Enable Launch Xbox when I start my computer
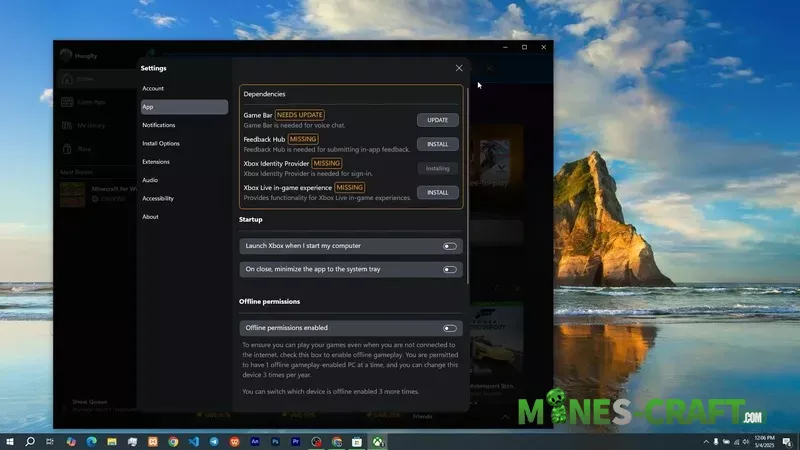The width and height of the screenshot is (800, 450). 449,246
